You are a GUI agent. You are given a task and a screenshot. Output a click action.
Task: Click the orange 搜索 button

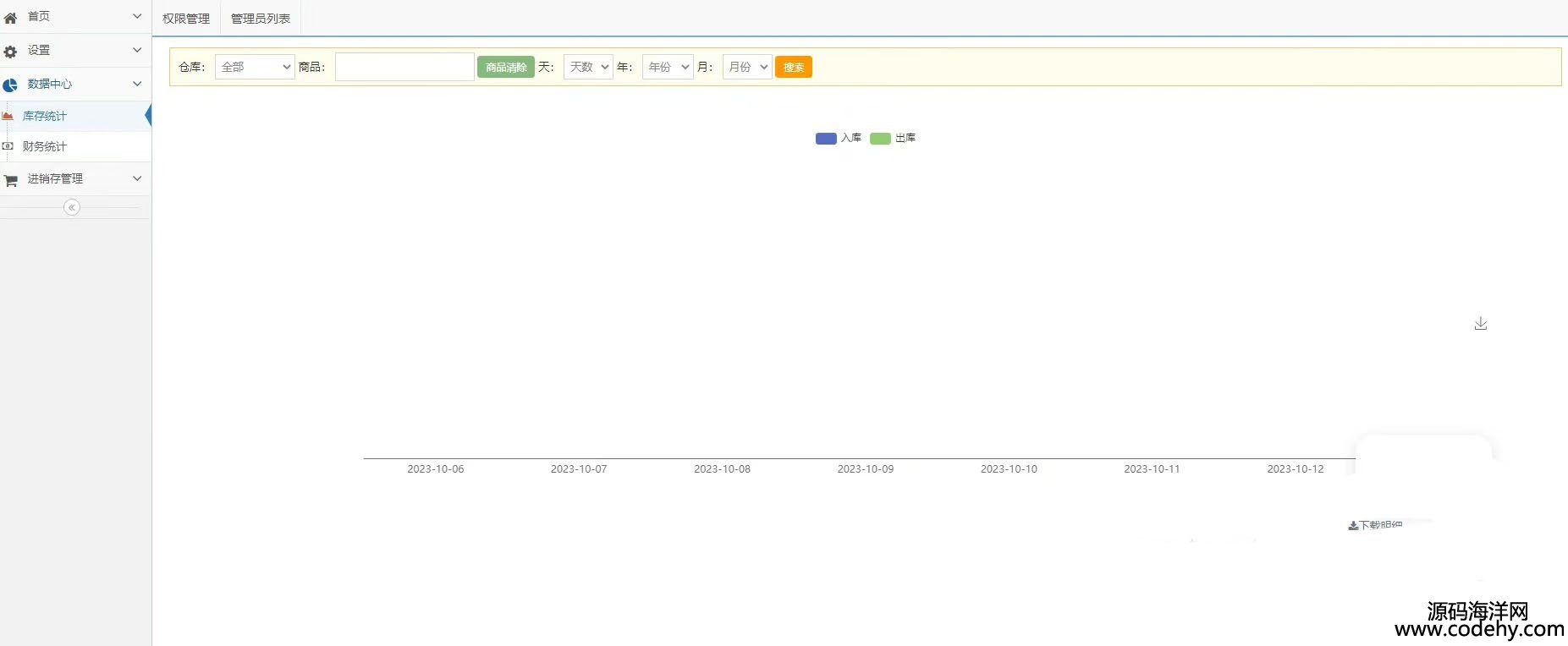pyautogui.click(x=794, y=67)
